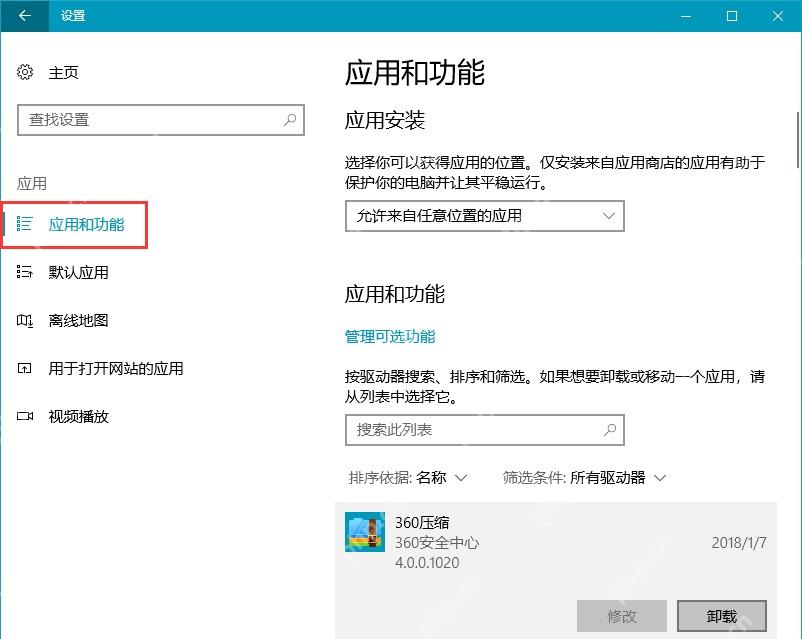The width and height of the screenshot is (802, 639).
Task: Click version text 4.0.0.1020
Action: coord(427,563)
